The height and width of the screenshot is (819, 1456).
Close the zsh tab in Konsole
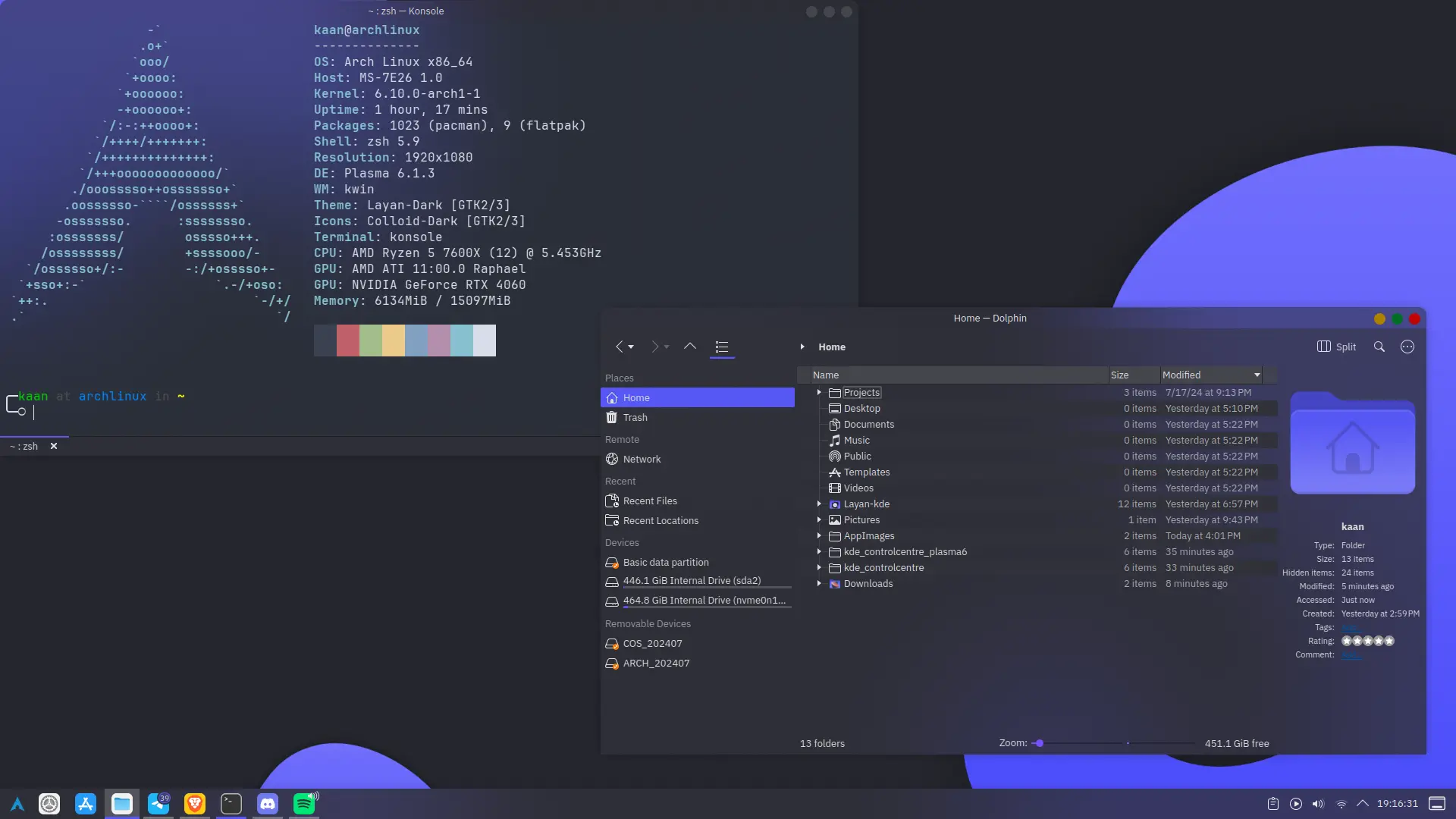click(x=54, y=446)
